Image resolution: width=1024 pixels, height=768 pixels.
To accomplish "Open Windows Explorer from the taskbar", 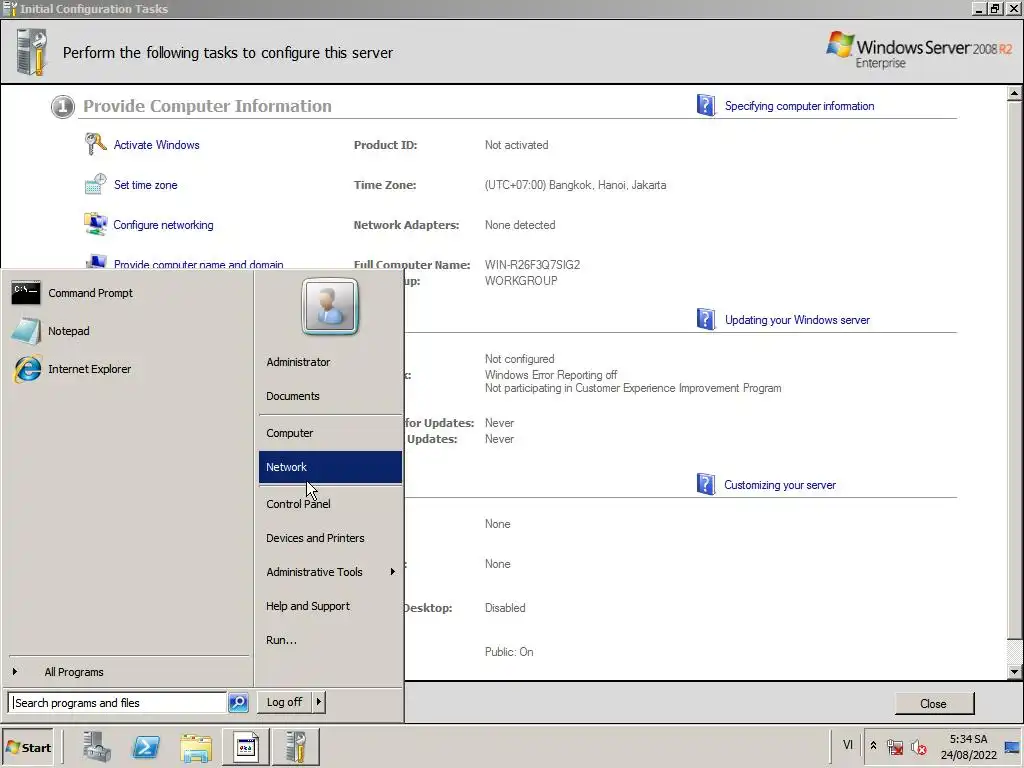I will pyautogui.click(x=196, y=747).
